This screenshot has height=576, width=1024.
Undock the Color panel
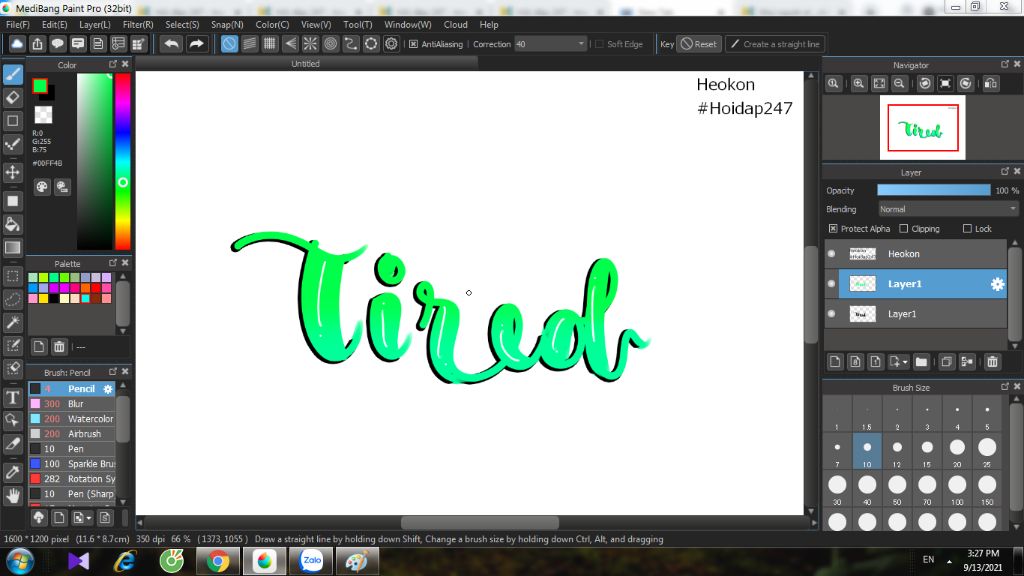pyautogui.click(x=113, y=64)
